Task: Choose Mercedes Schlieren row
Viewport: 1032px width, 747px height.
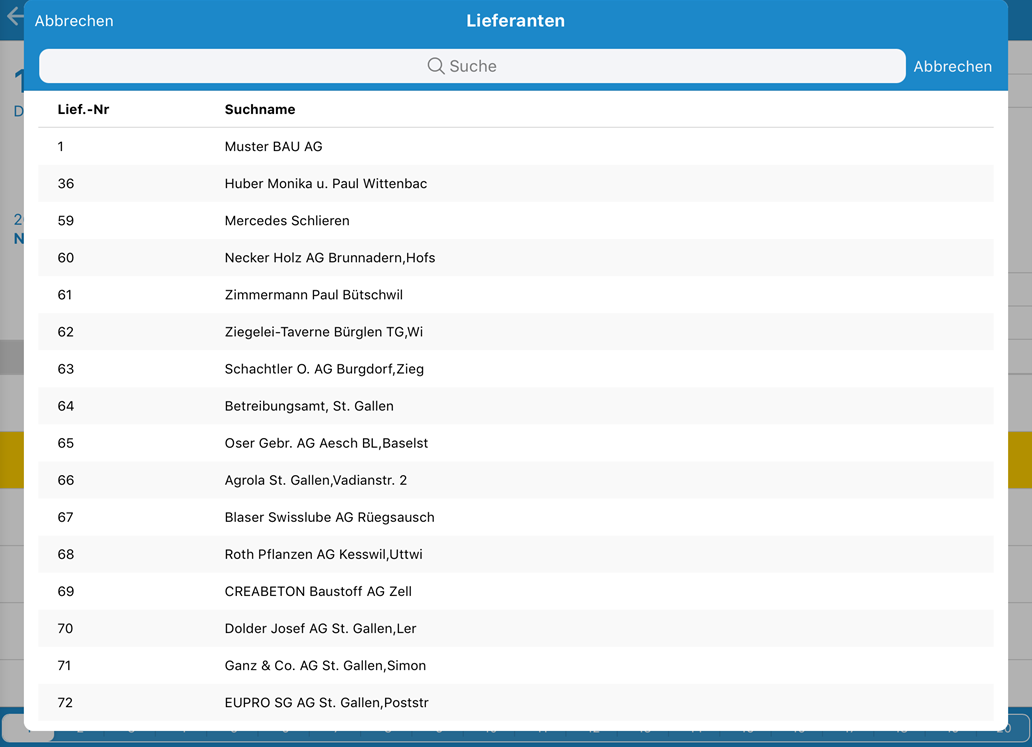Action: 515,220
